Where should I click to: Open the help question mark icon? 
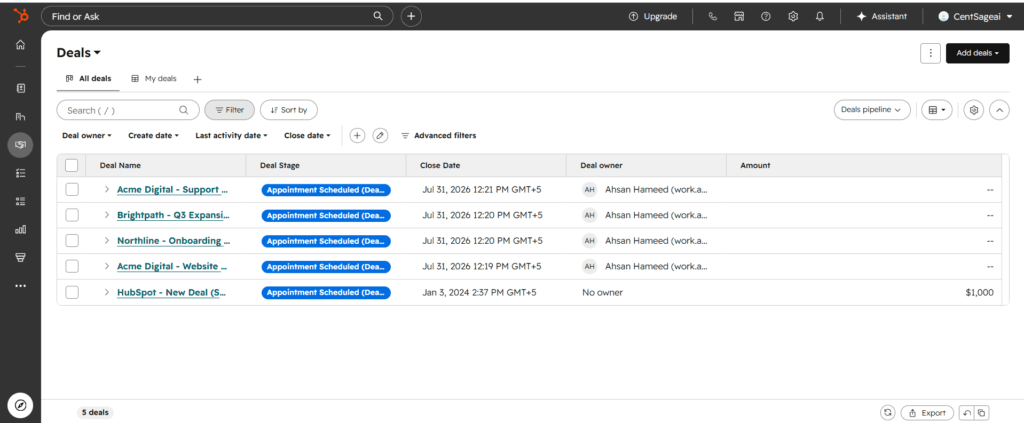(766, 17)
